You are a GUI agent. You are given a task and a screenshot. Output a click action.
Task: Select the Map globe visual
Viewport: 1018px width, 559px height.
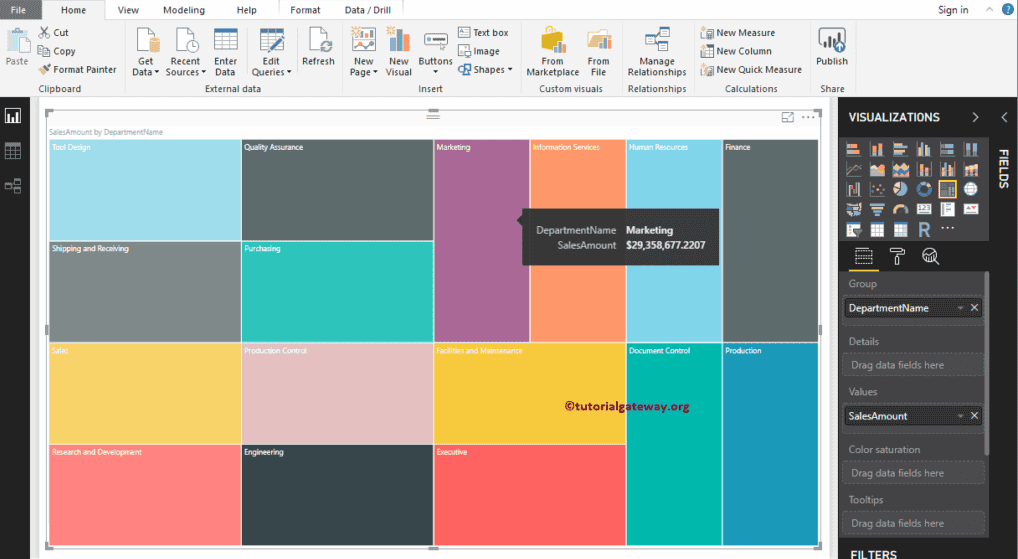coord(971,189)
